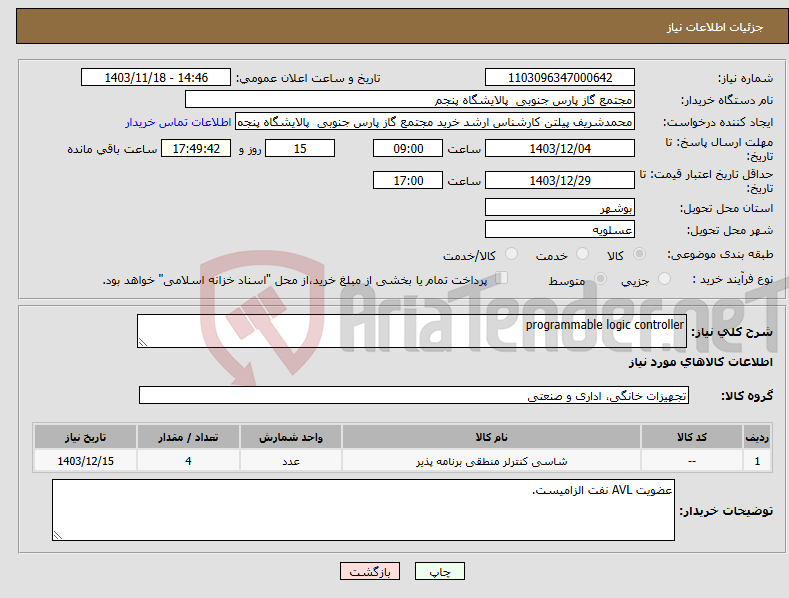This screenshot has height=598, width=789.
Task: Click the واحد شمارش column header
Action: click(x=291, y=437)
